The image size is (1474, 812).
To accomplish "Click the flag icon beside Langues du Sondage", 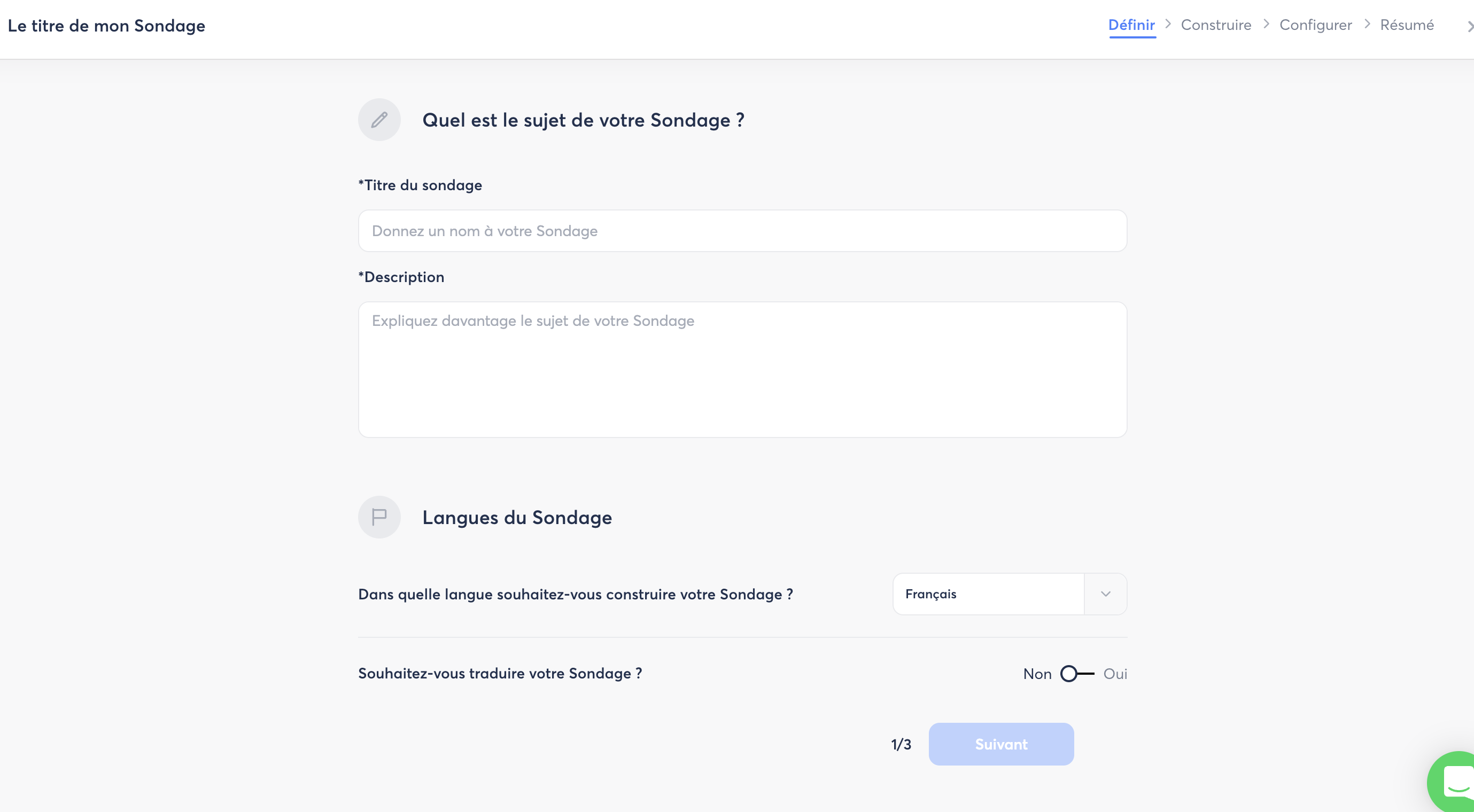I will 379,517.
